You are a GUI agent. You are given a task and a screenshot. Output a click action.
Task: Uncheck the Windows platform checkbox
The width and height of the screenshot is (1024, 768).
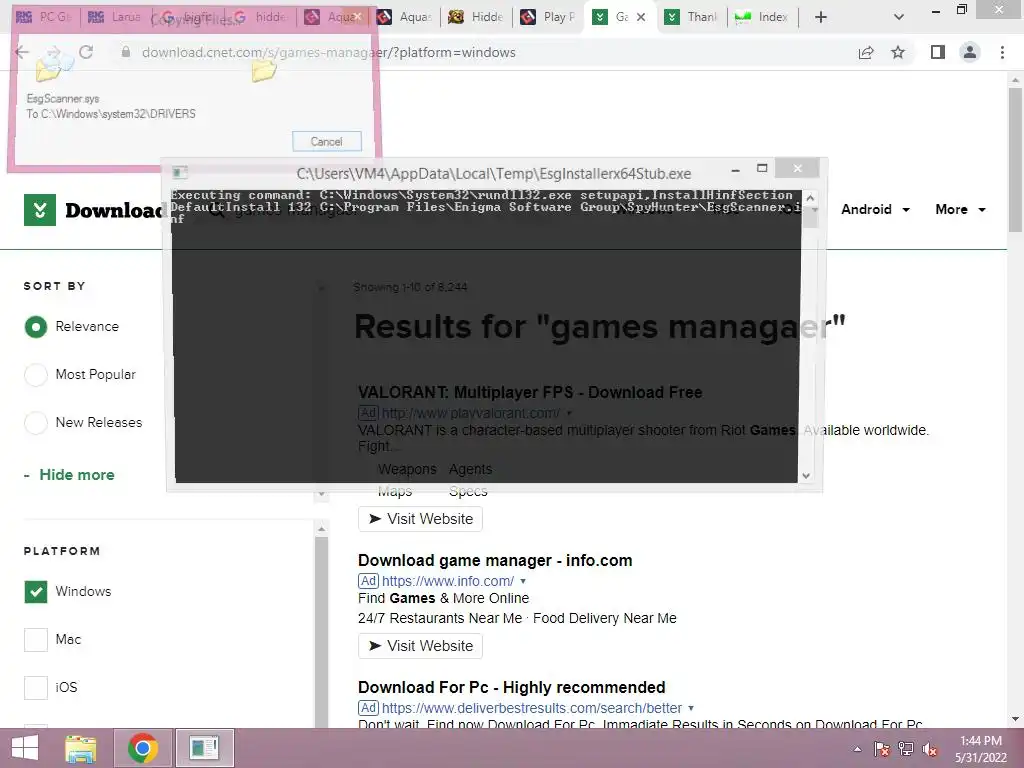coord(36,592)
